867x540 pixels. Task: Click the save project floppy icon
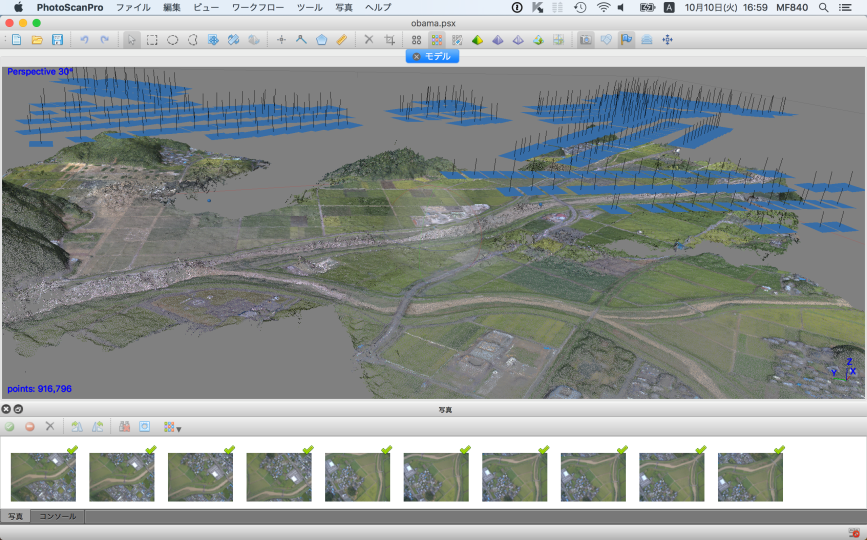[x=57, y=40]
